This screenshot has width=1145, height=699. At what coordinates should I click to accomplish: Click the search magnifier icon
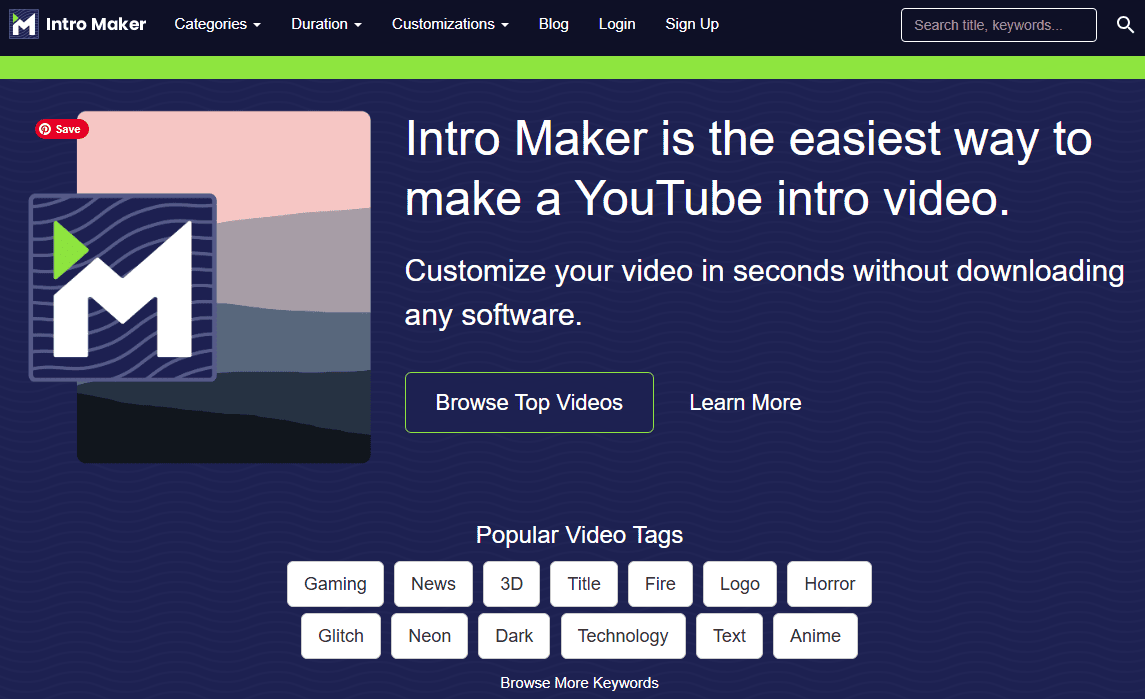[x=1125, y=25]
